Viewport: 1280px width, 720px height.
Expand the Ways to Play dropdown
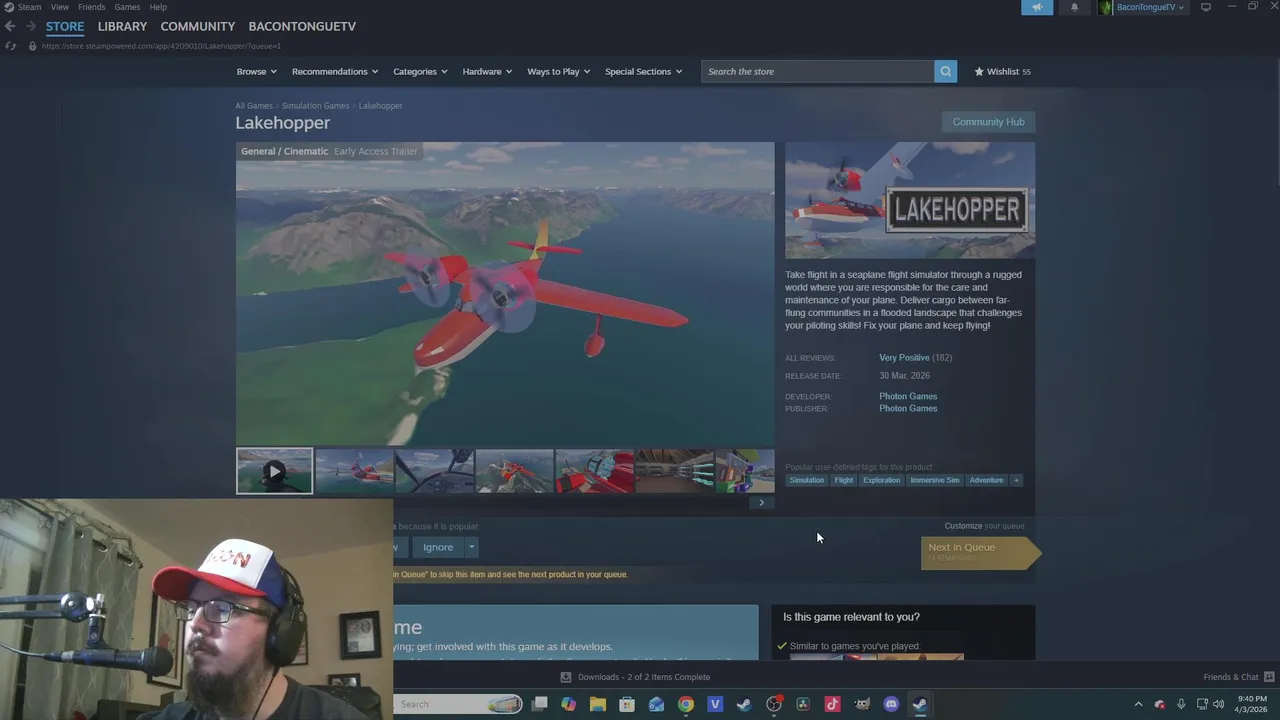pyautogui.click(x=559, y=71)
